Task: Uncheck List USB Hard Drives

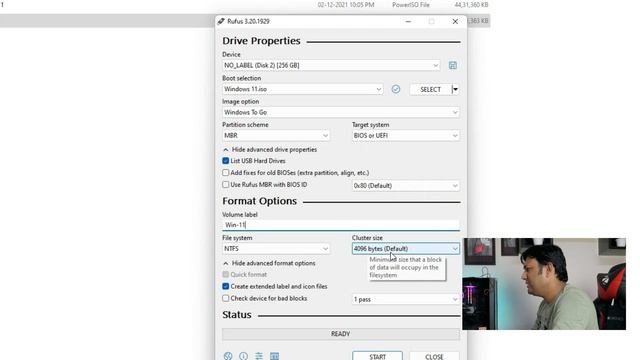Action: point(226,161)
